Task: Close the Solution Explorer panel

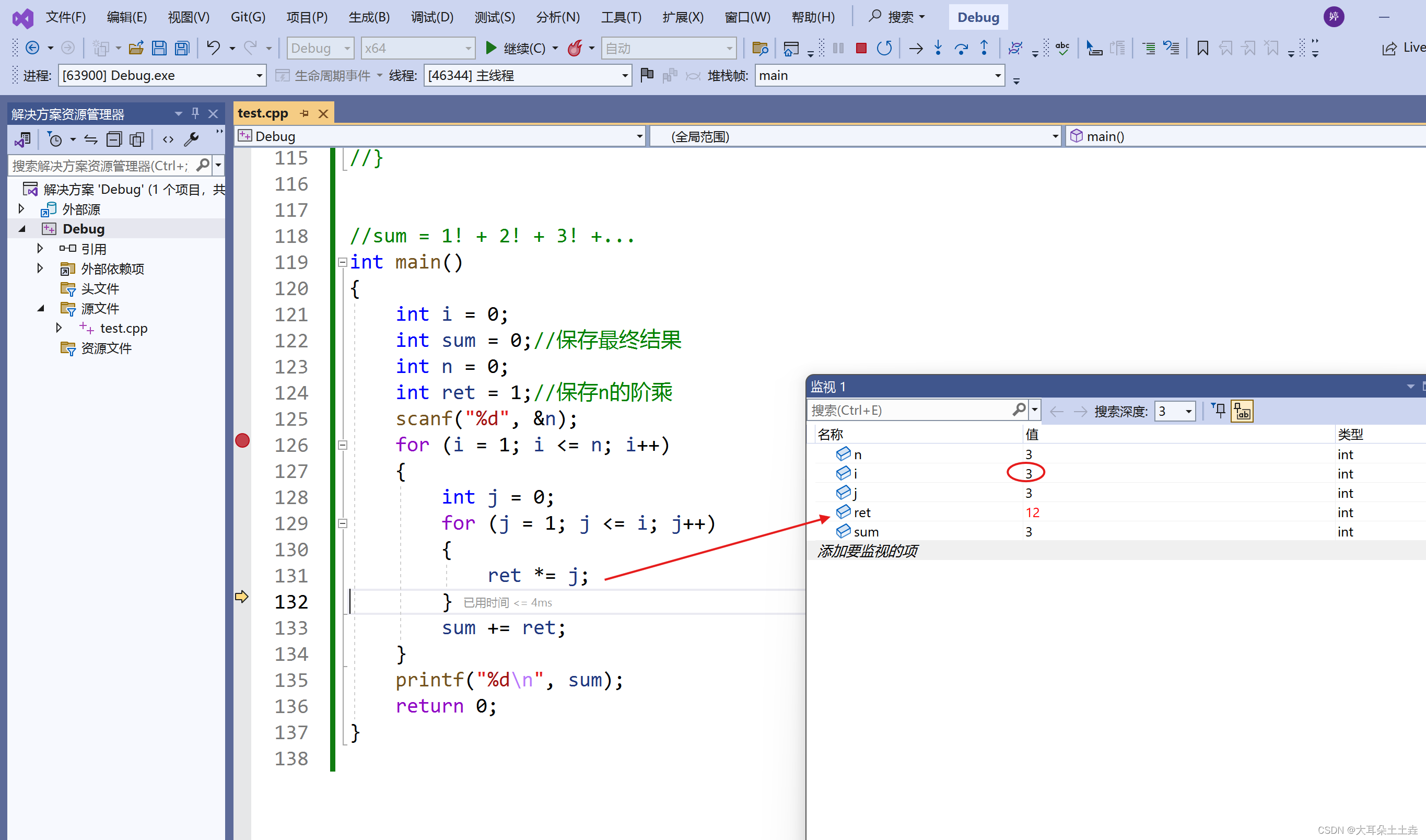Action: click(x=213, y=114)
